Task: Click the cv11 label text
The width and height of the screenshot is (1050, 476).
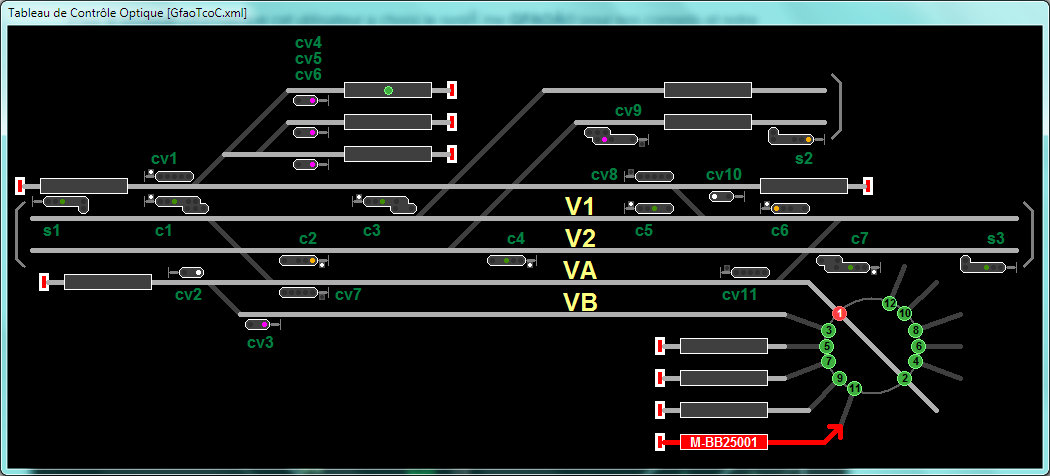Action: (x=740, y=295)
